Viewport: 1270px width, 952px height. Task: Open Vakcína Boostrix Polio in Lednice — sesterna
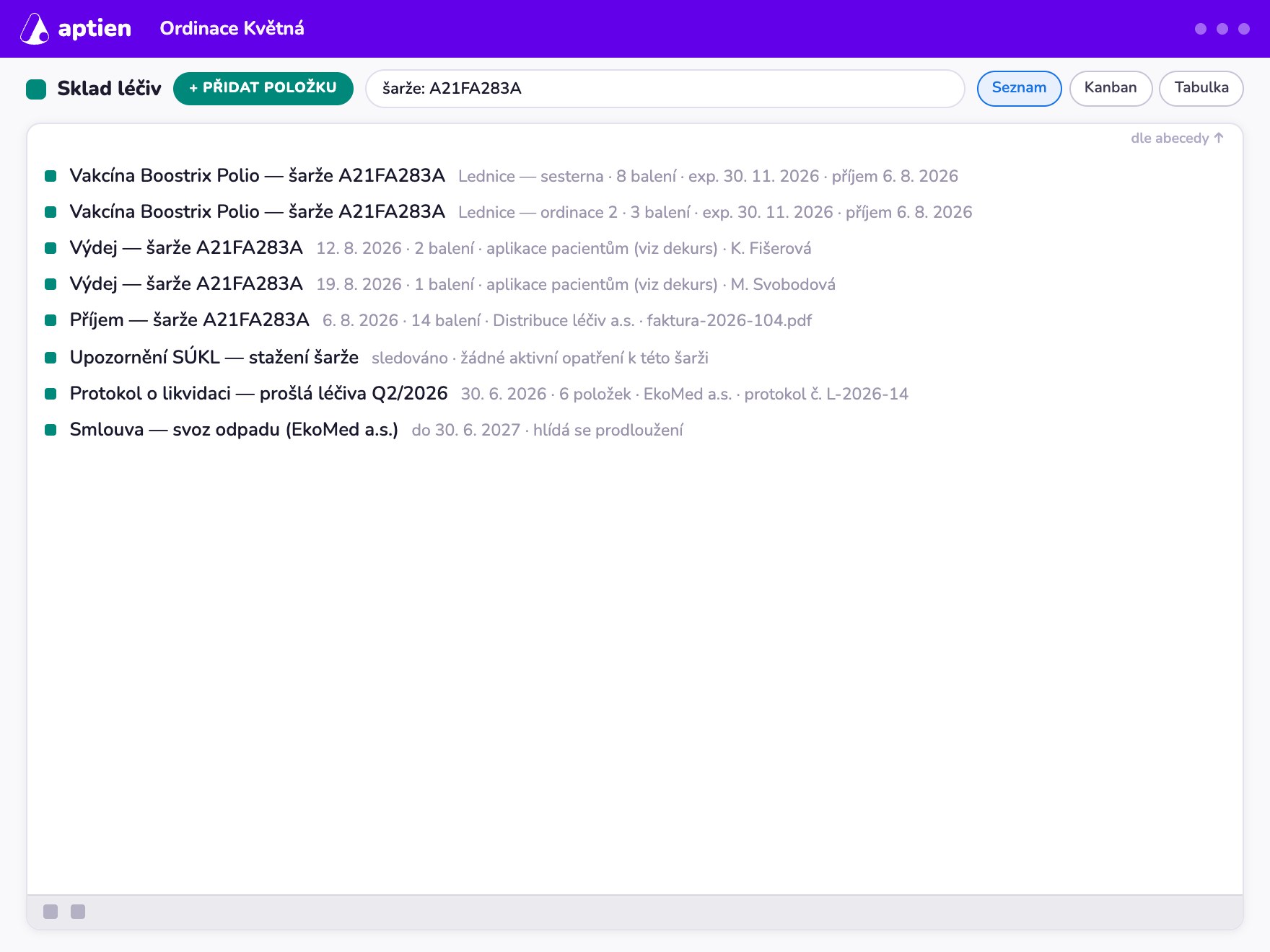257,175
